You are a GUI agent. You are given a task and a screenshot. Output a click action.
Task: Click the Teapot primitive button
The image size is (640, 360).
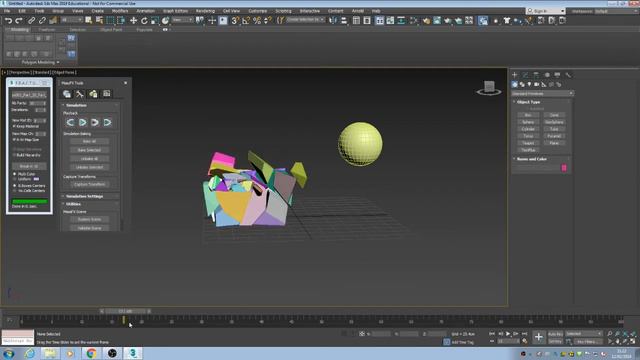(x=528, y=143)
